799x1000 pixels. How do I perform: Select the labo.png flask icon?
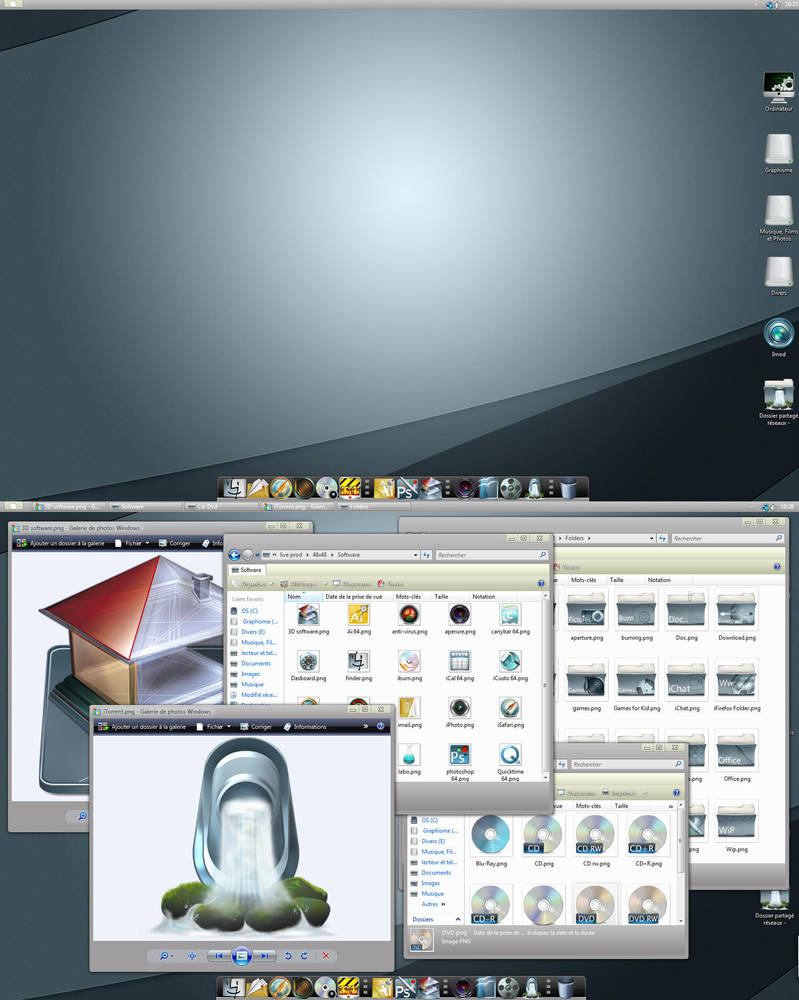coord(409,755)
